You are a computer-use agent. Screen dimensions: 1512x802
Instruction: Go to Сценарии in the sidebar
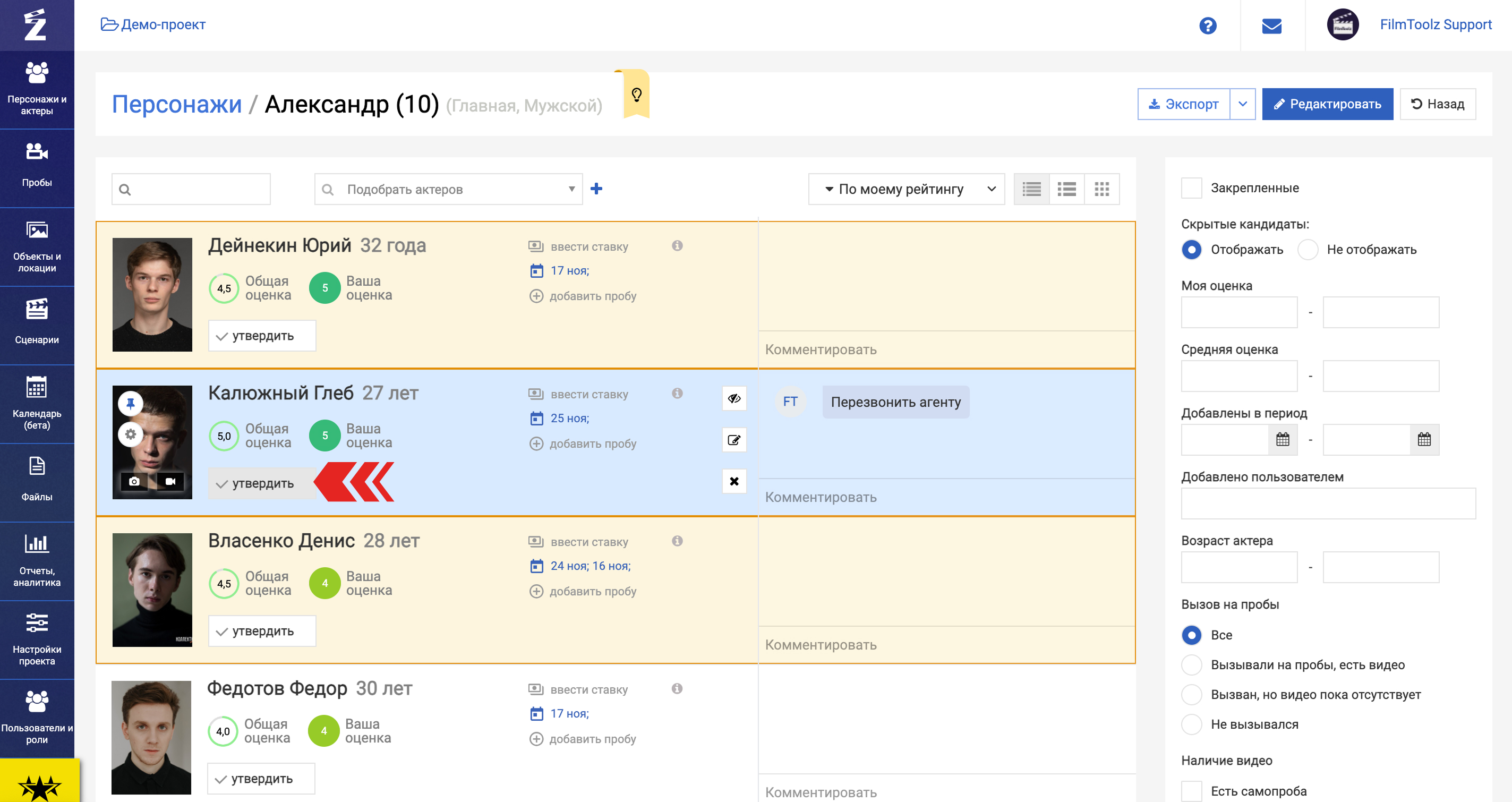(x=37, y=322)
